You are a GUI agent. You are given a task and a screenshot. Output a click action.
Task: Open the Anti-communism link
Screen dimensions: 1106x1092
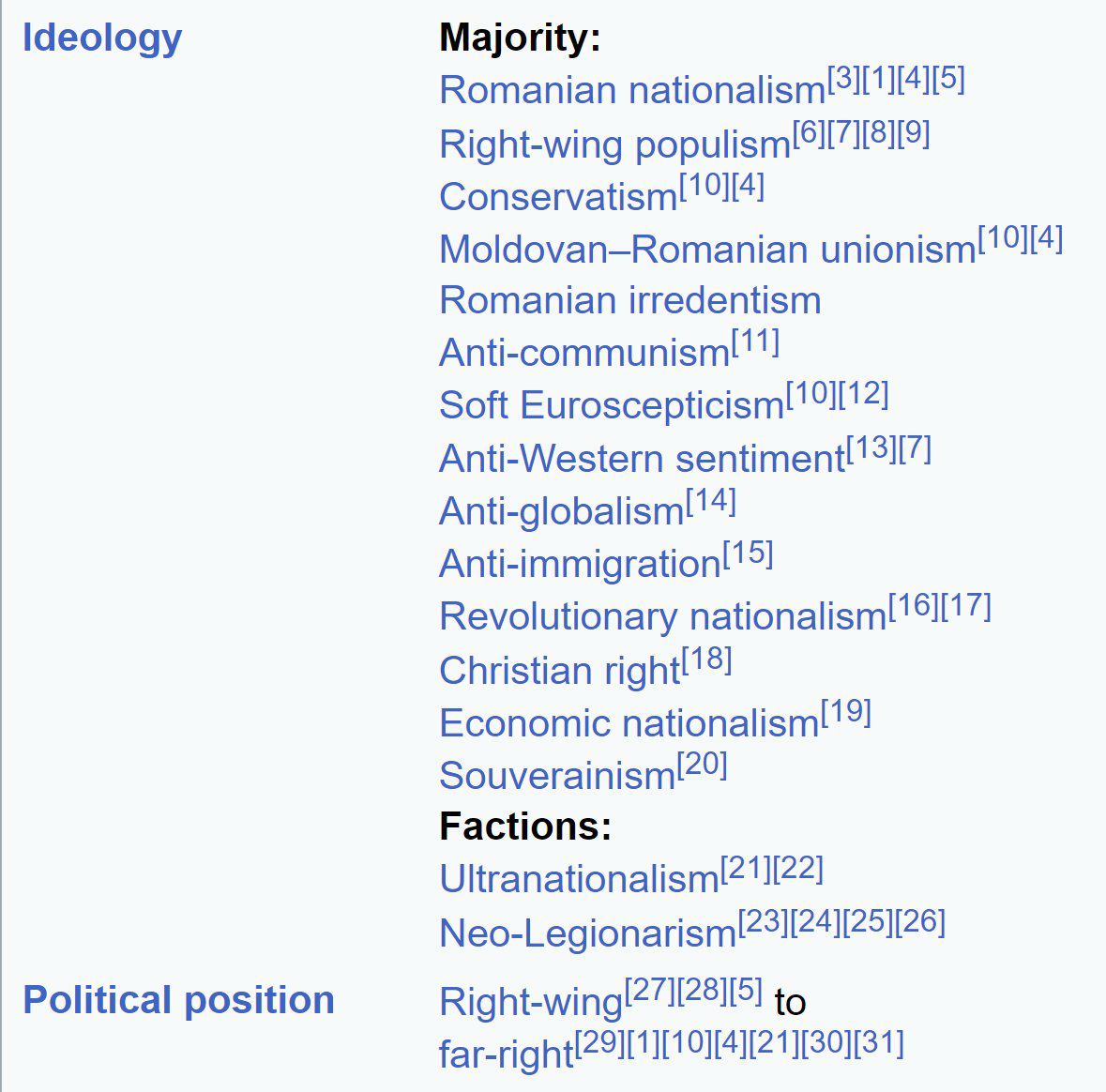coord(583,354)
